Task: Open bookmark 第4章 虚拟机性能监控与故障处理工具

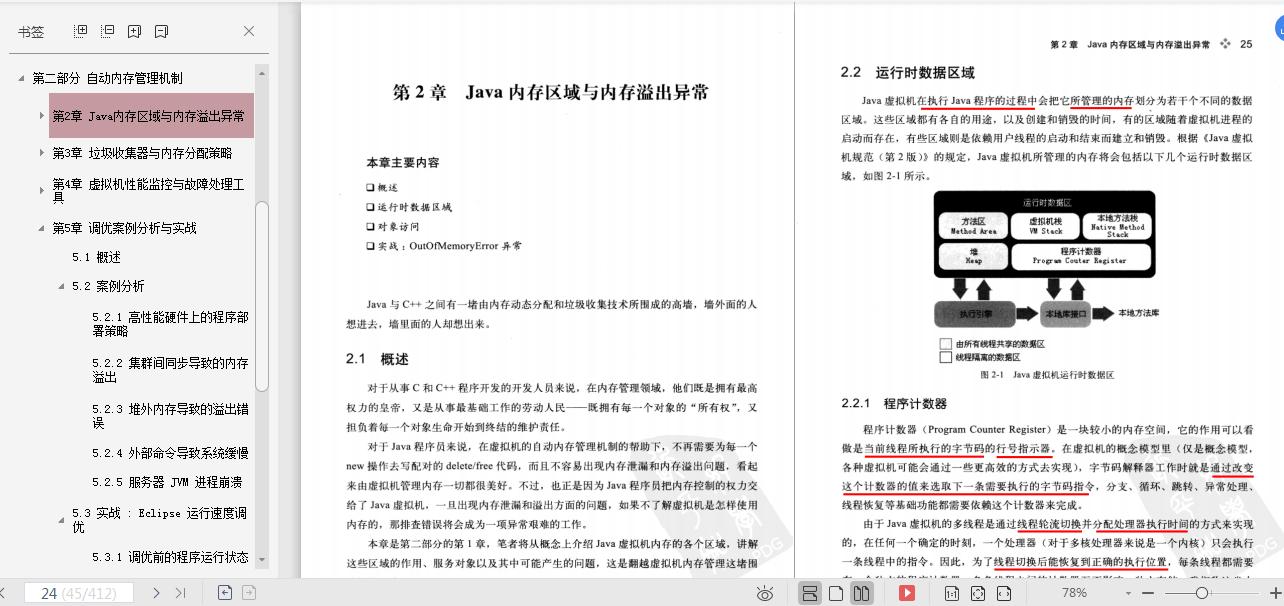Action: (x=148, y=191)
